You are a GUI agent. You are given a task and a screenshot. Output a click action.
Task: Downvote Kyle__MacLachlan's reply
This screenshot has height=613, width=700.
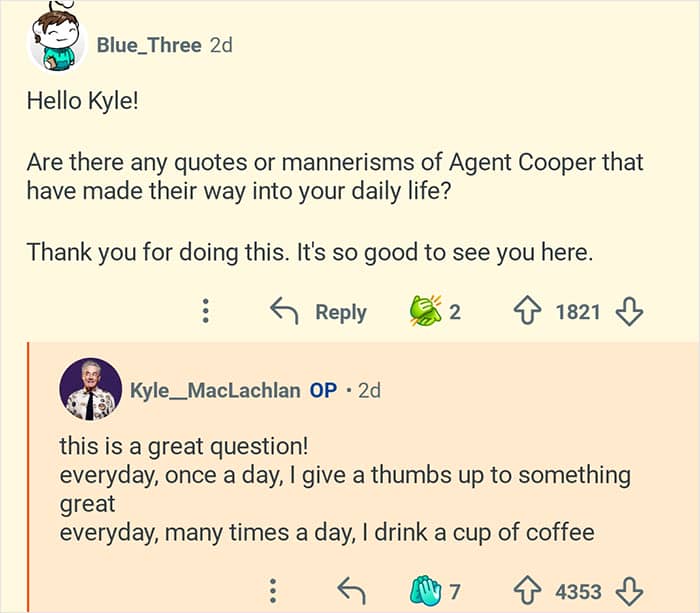(628, 593)
